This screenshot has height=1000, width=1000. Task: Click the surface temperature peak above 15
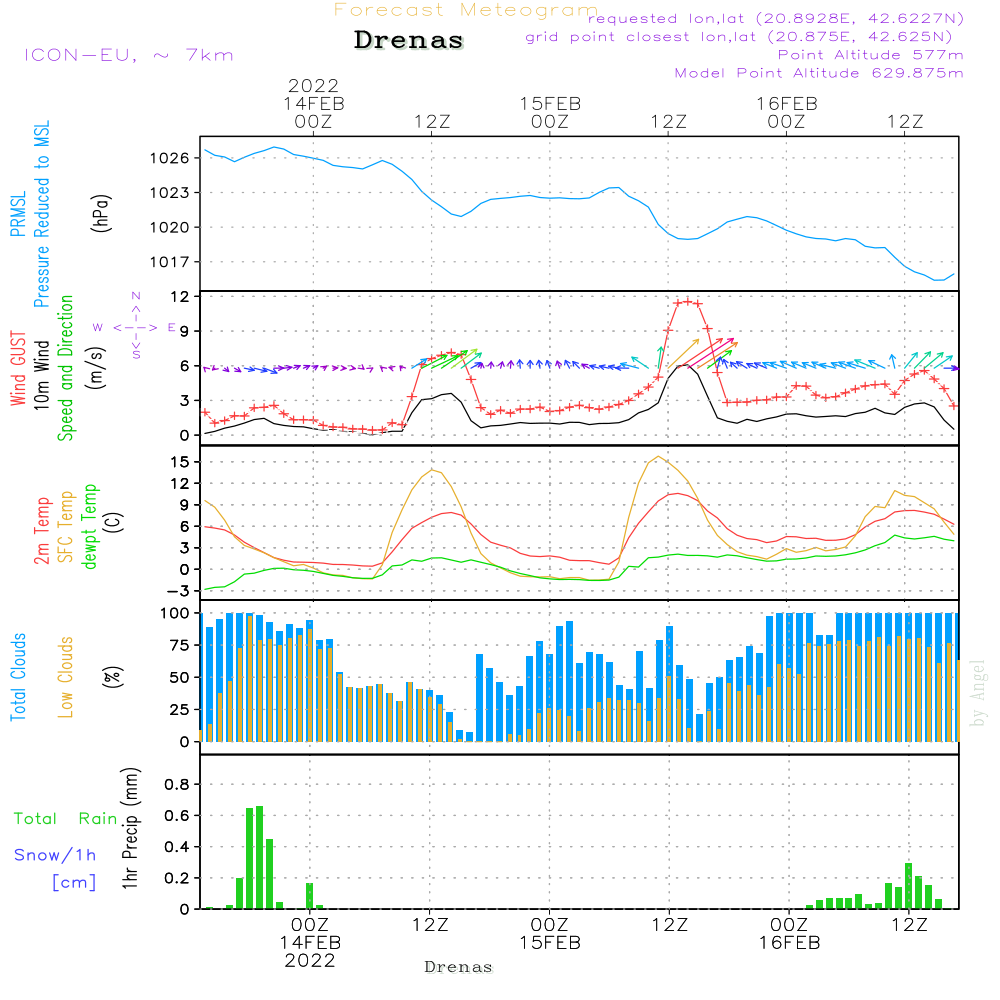[x=658, y=457]
